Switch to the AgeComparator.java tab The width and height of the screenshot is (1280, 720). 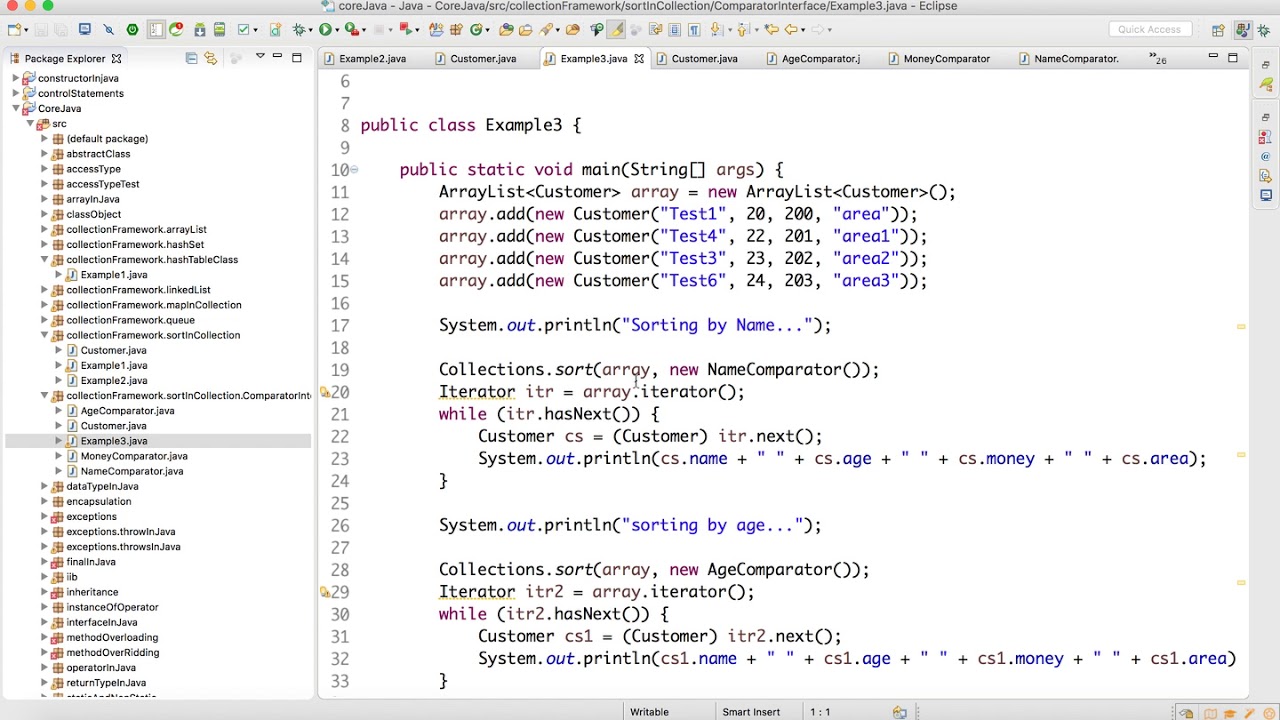coord(820,59)
